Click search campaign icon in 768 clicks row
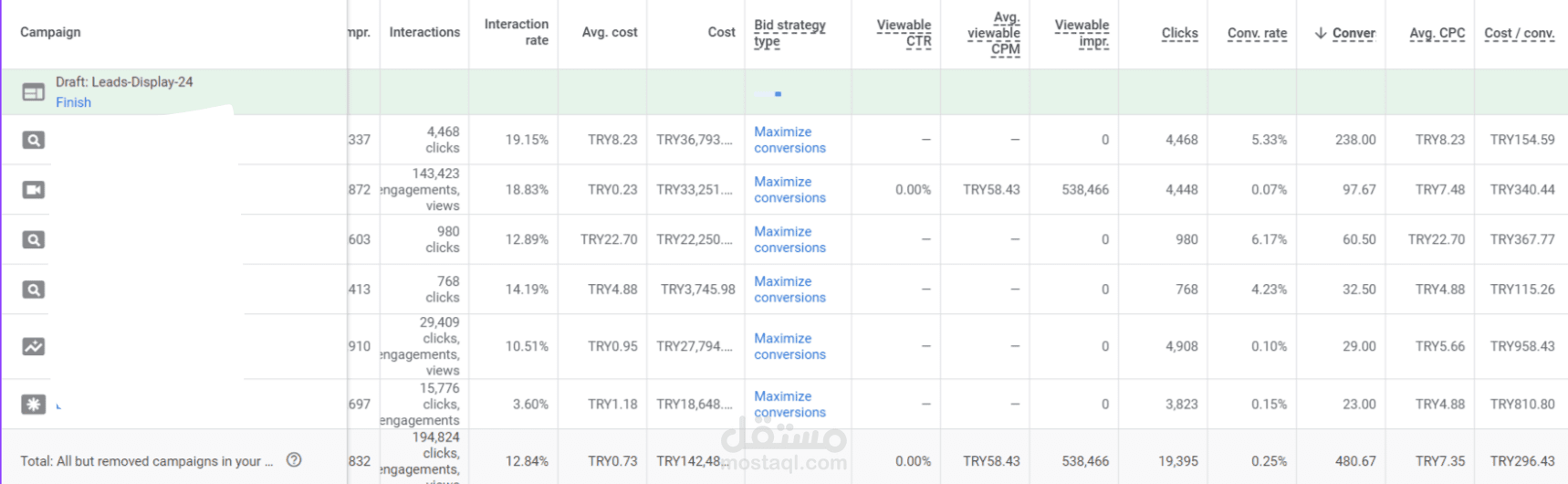The width and height of the screenshot is (1568, 484). click(x=34, y=290)
